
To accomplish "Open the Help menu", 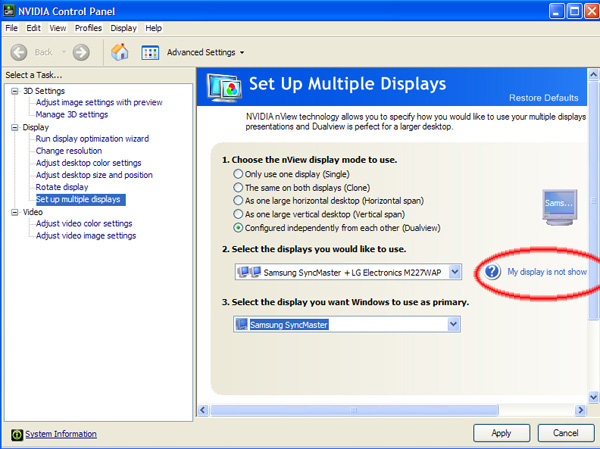I will coord(153,28).
